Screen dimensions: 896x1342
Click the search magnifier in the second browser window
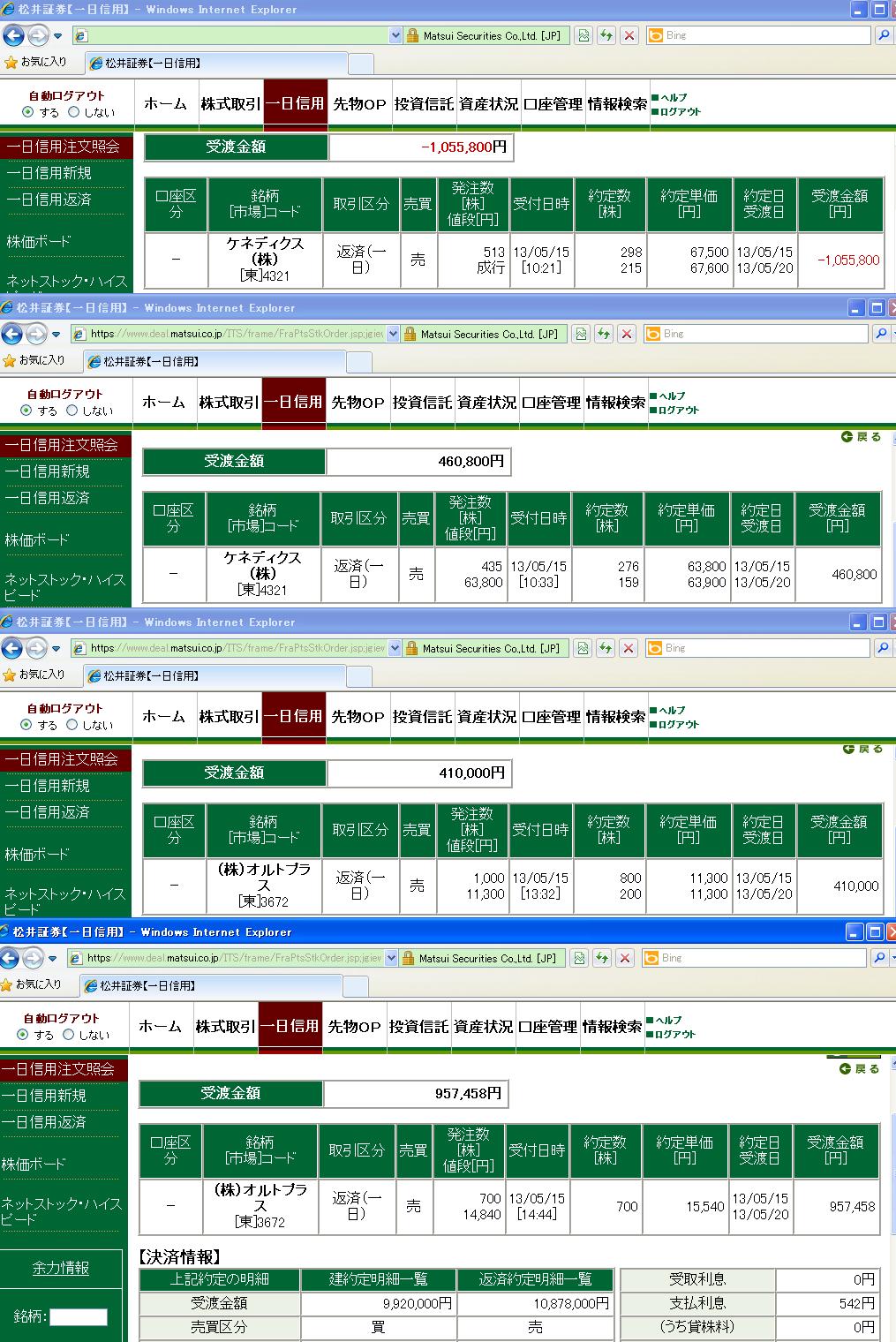[x=881, y=334]
